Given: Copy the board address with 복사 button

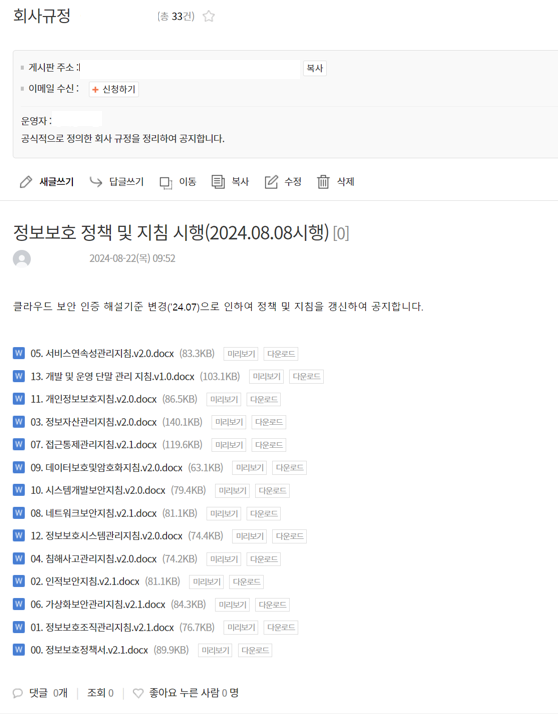Looking at the screenshot, I should (315, 68).
